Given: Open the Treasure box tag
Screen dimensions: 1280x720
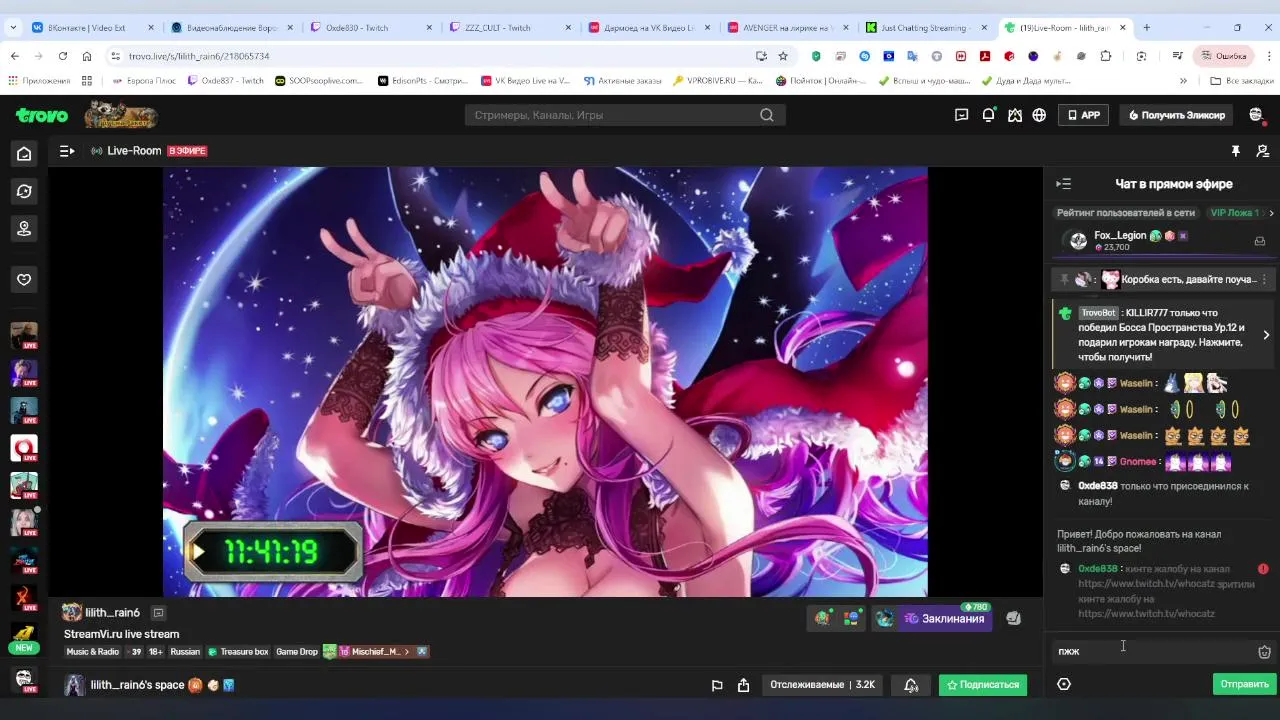Looking at the screenshot, I should tap(238, 652).
